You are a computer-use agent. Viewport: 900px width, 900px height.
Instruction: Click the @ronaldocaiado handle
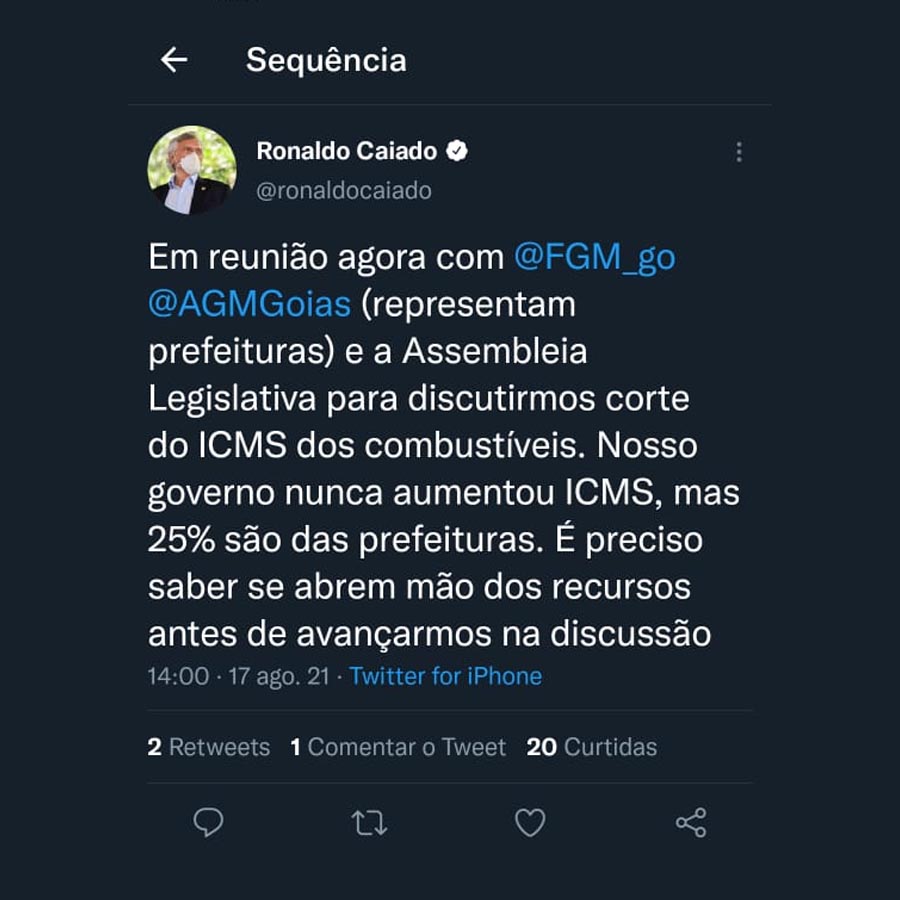[x=344, y=190]
